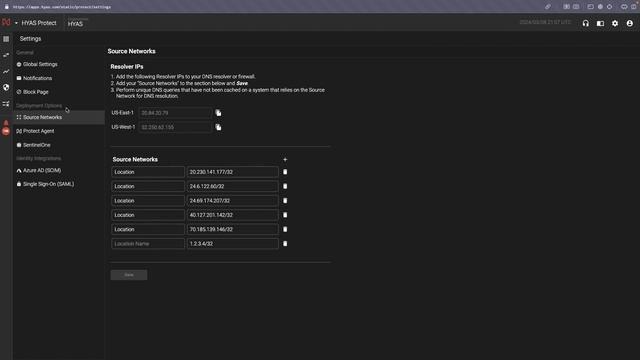Click the red alert badge in the left rail
The height and width of the screenshot is (360, 640).
click(6, 131)
